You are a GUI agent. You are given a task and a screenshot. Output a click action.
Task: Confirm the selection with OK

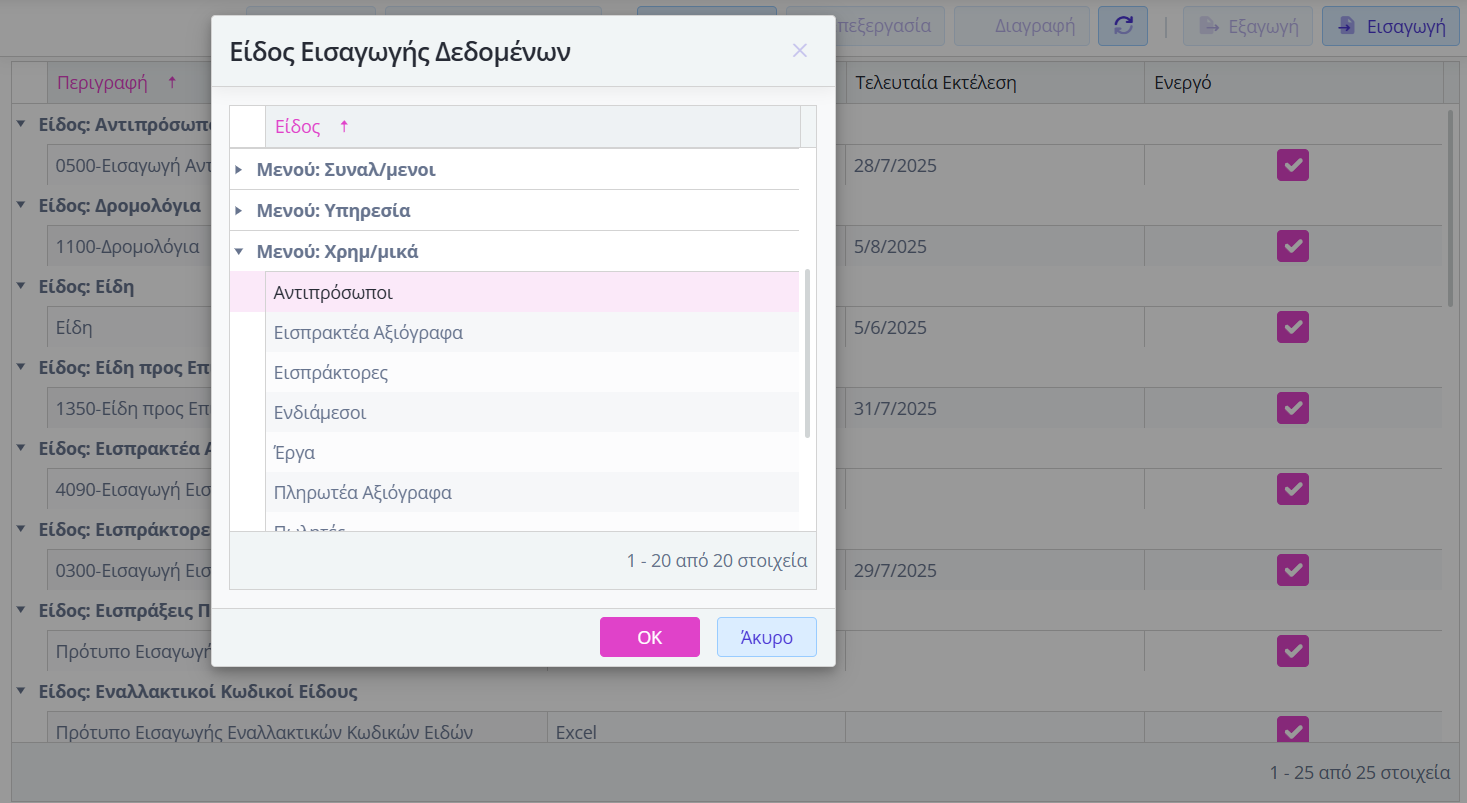[x=649, y=637]
